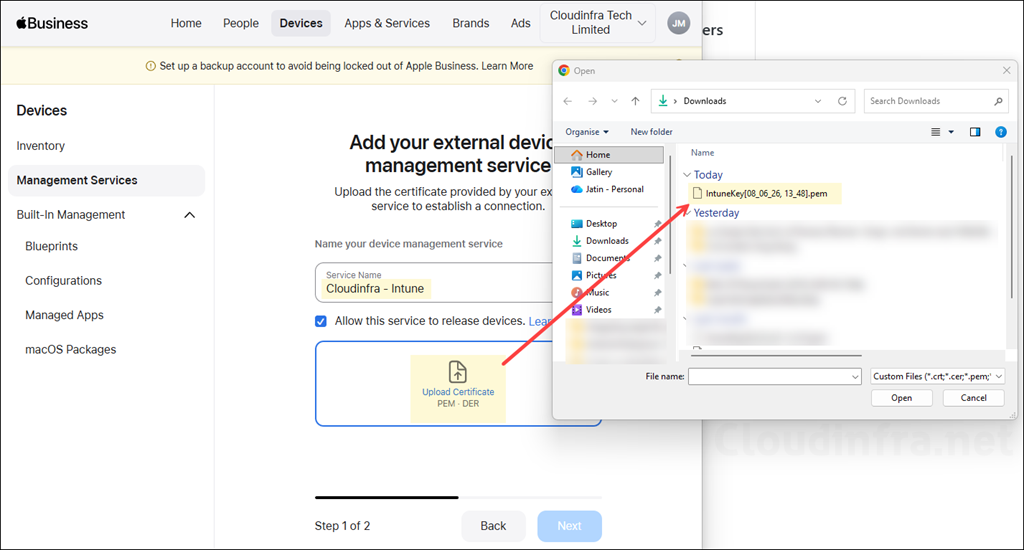Select the IntuneKey[08_06_26, 13_48].pem file
The width and height of the screenshot is (1024, 550).
(x=760, y=193)
